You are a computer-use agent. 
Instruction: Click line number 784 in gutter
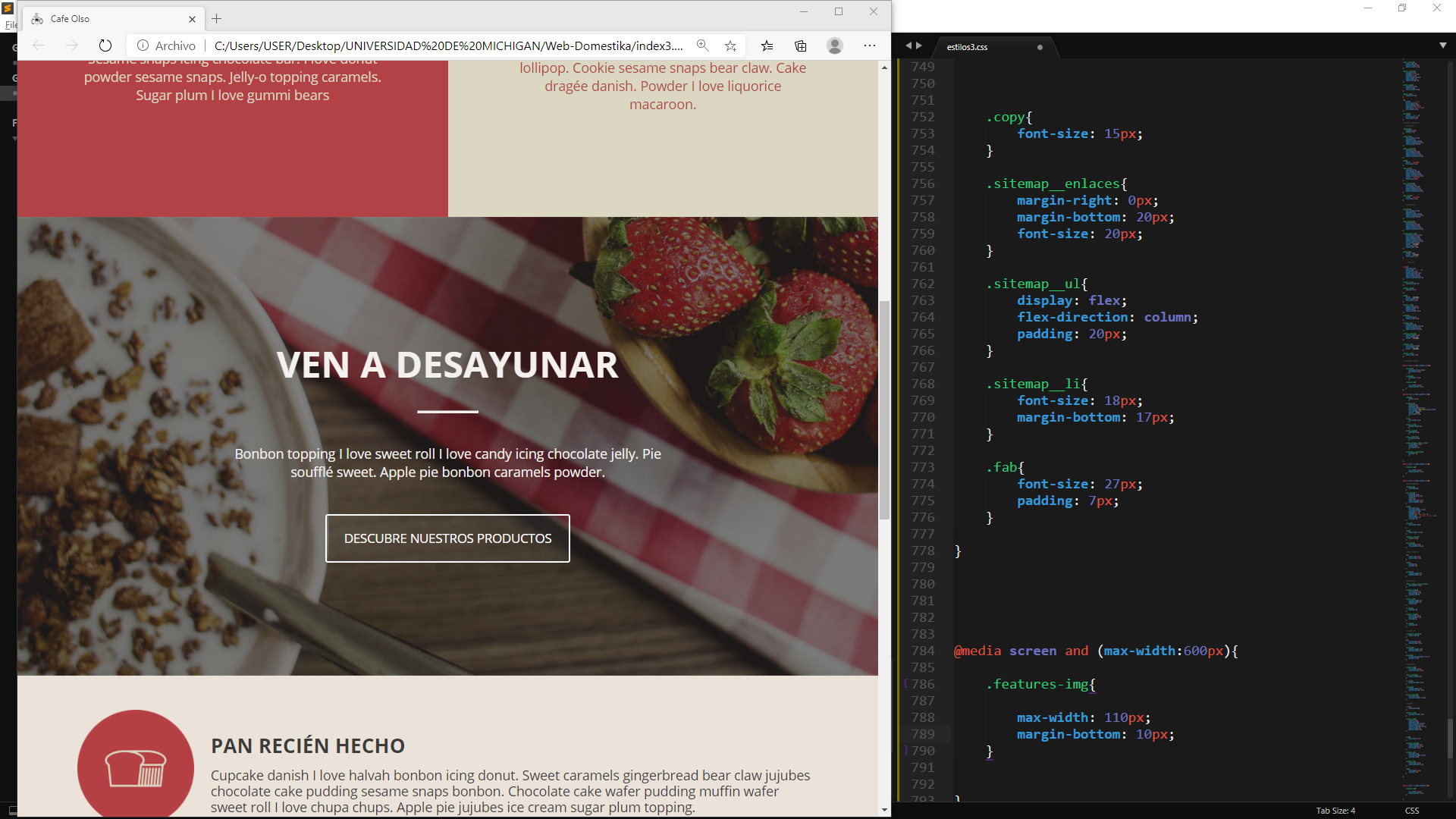(923, 651)
